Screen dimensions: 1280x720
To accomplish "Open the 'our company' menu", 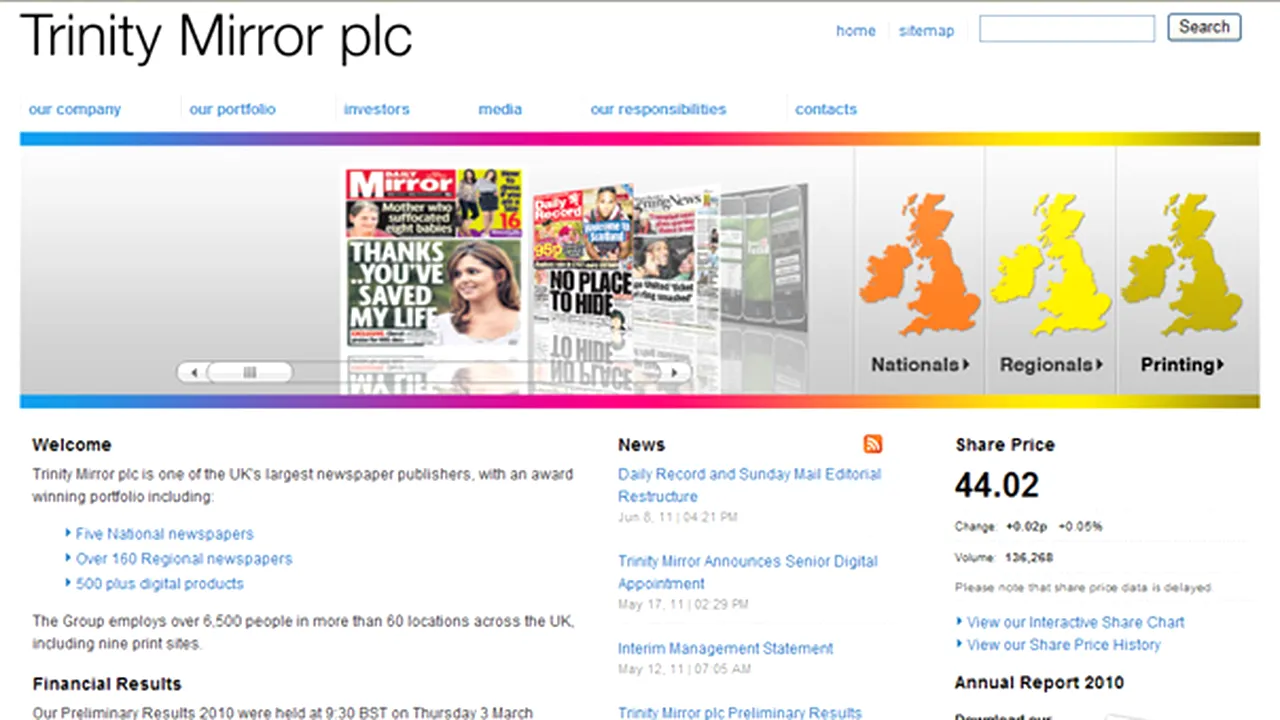I will tap(75, 109).
